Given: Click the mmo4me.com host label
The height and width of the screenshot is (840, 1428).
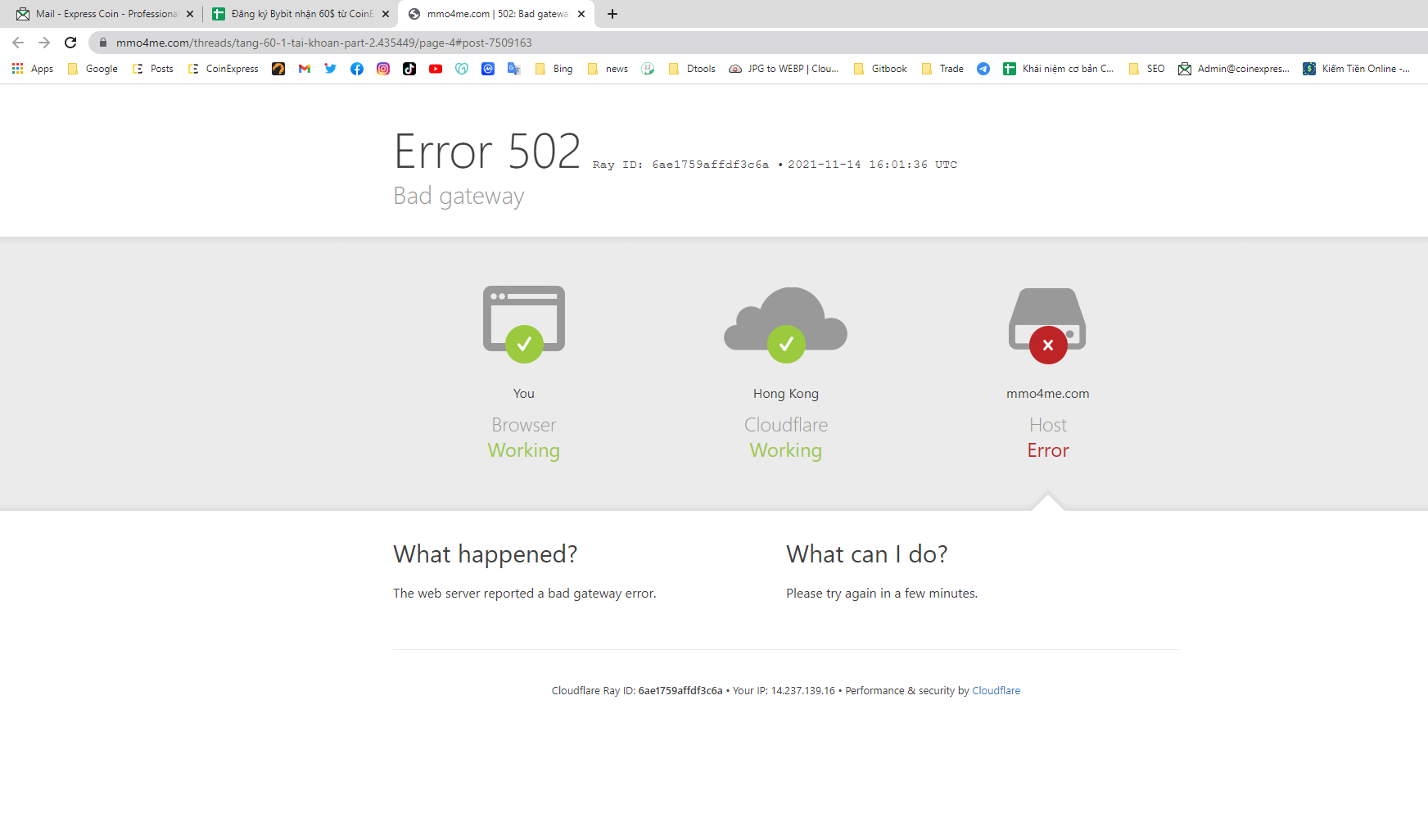Looking at the screenshot, I should 1048,394.
